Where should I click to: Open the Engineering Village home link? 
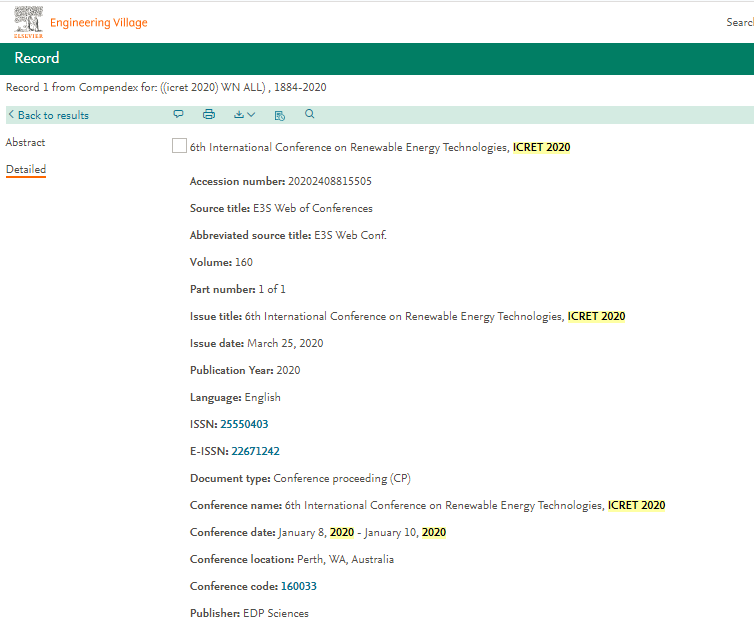pyautogui.click(x=99, y=23)
